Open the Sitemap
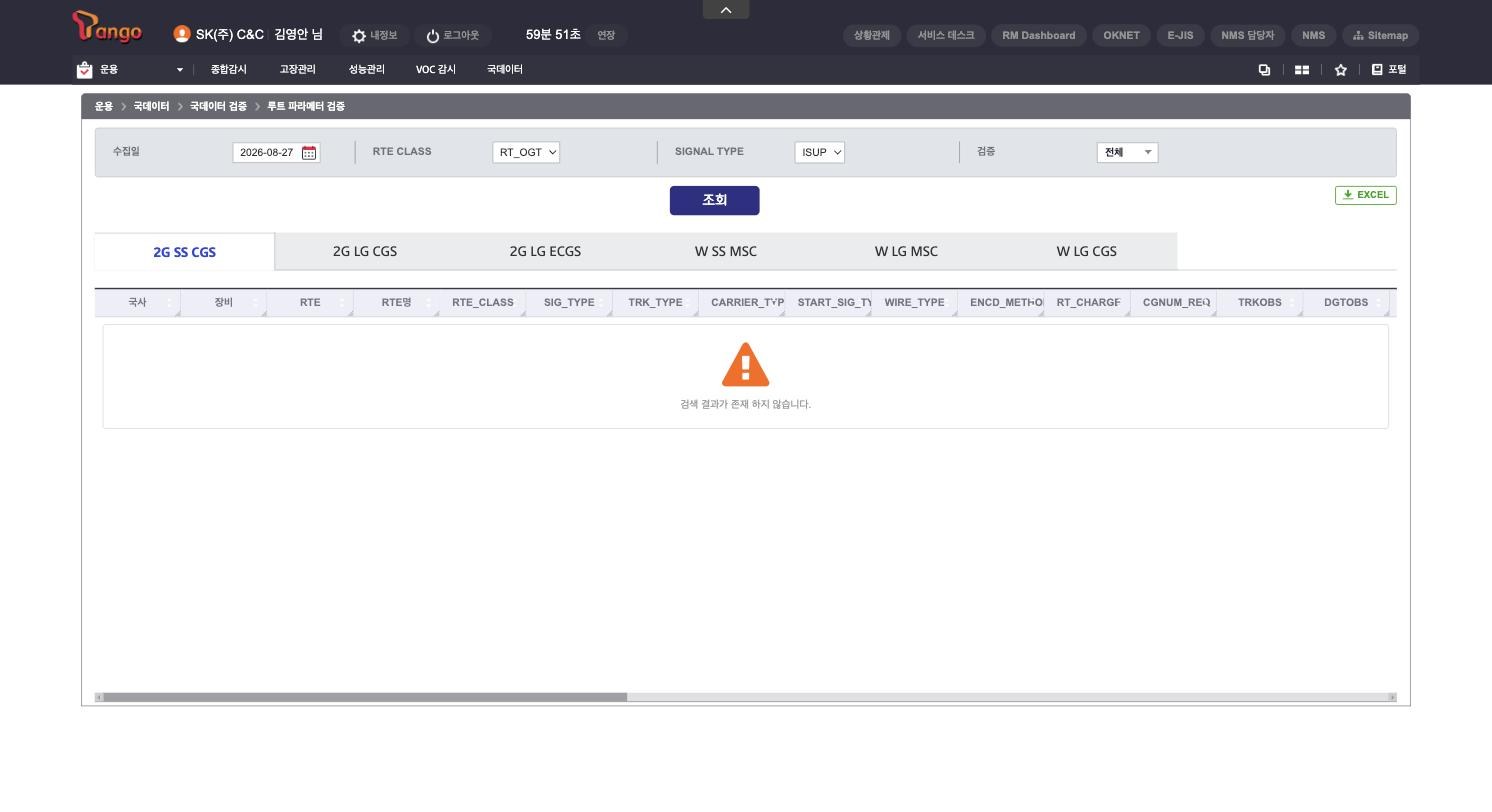This screenshot has width=1492, height=812. pos(1380,35)
